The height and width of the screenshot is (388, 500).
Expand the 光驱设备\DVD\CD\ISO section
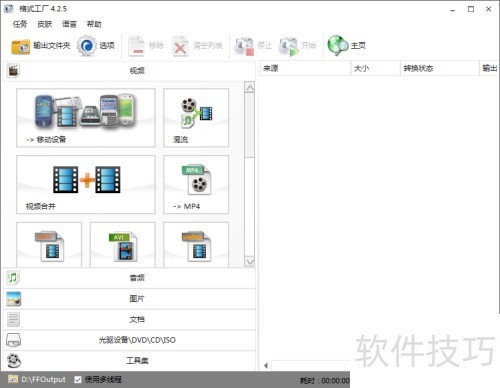click(129, 340)
